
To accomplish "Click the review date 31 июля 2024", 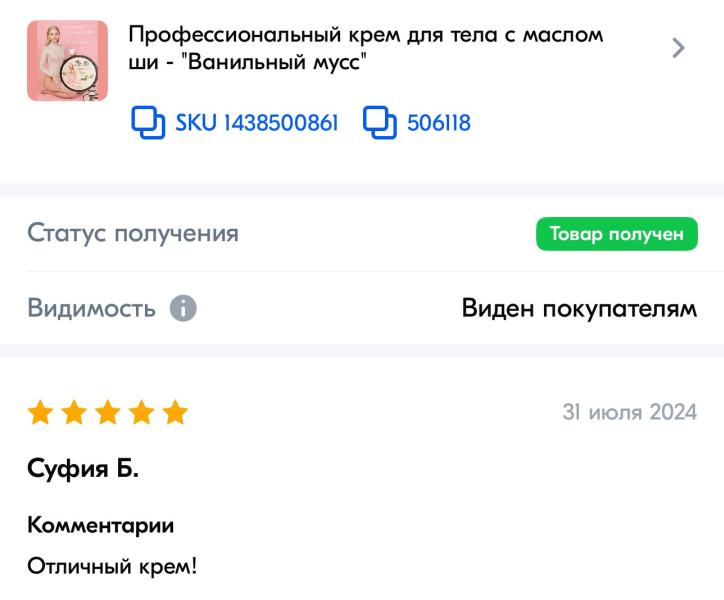I will pyautogui.click(x=629, y=412).
